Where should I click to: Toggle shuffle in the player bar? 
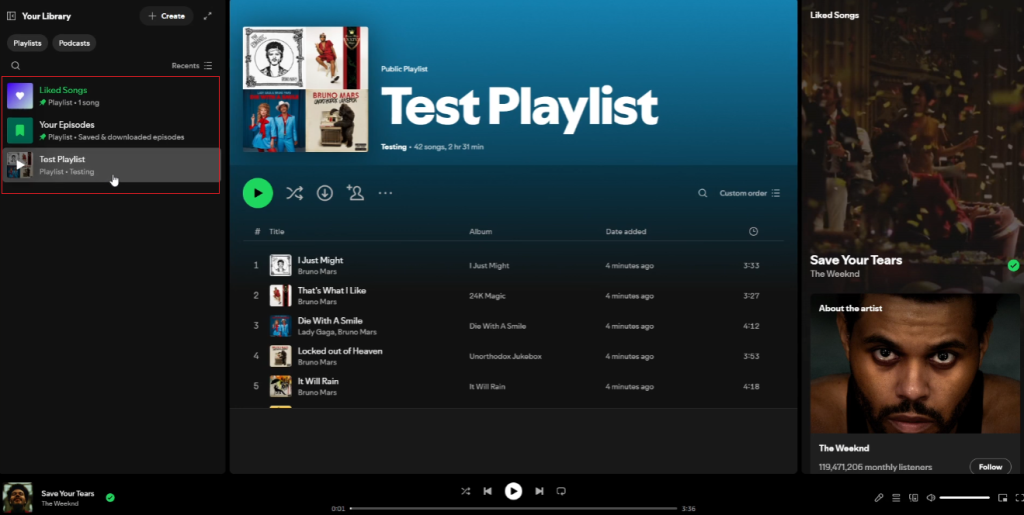465,492
